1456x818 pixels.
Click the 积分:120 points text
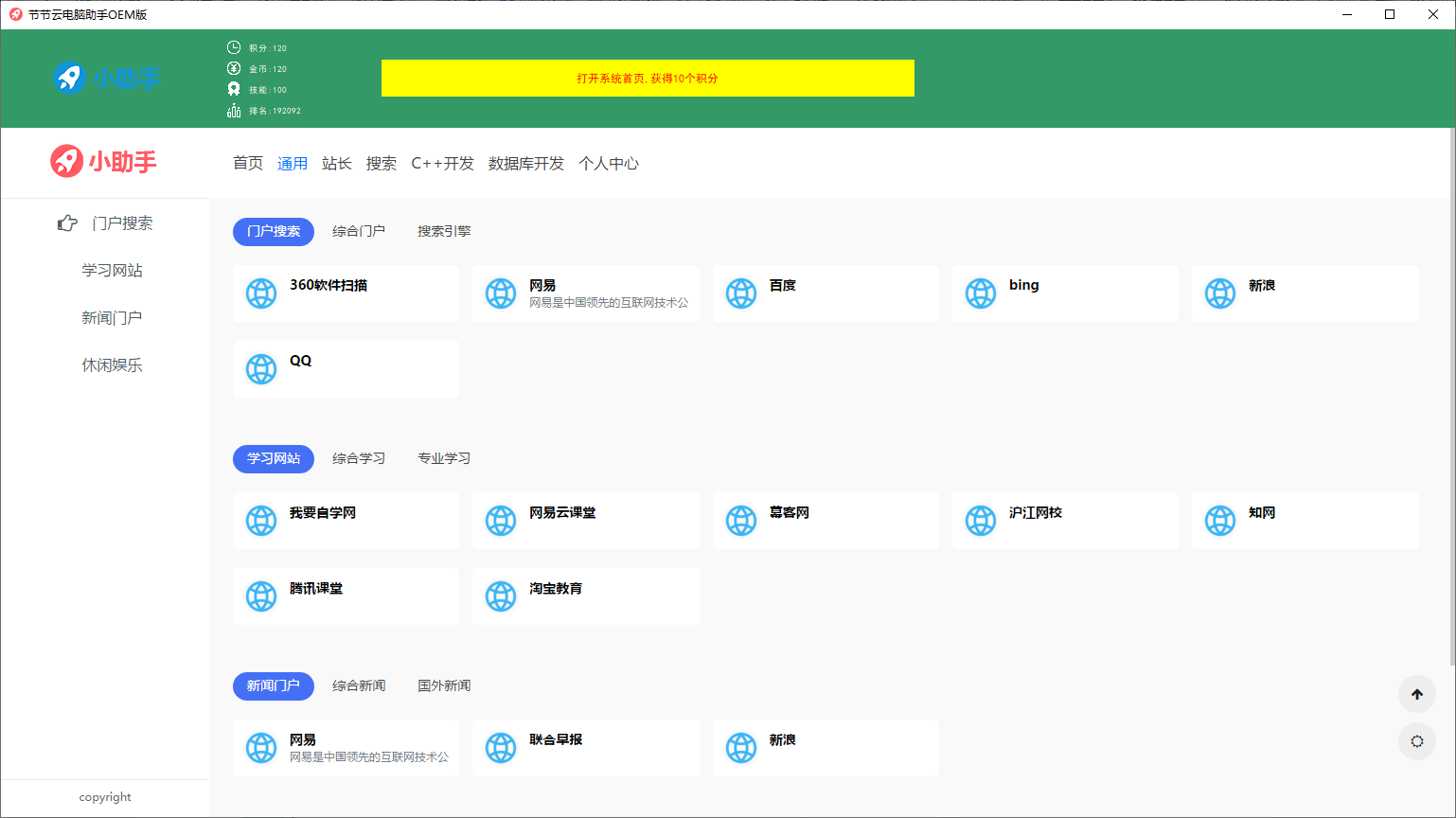[x=268, y=48]
